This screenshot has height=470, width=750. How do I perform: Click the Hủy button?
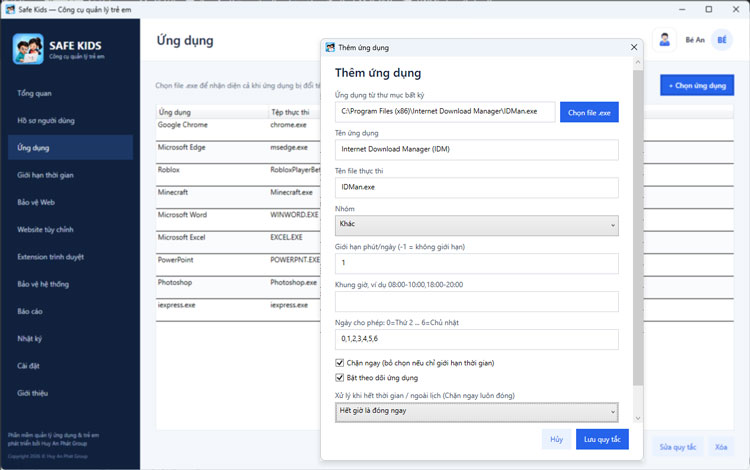click(556, 439)
